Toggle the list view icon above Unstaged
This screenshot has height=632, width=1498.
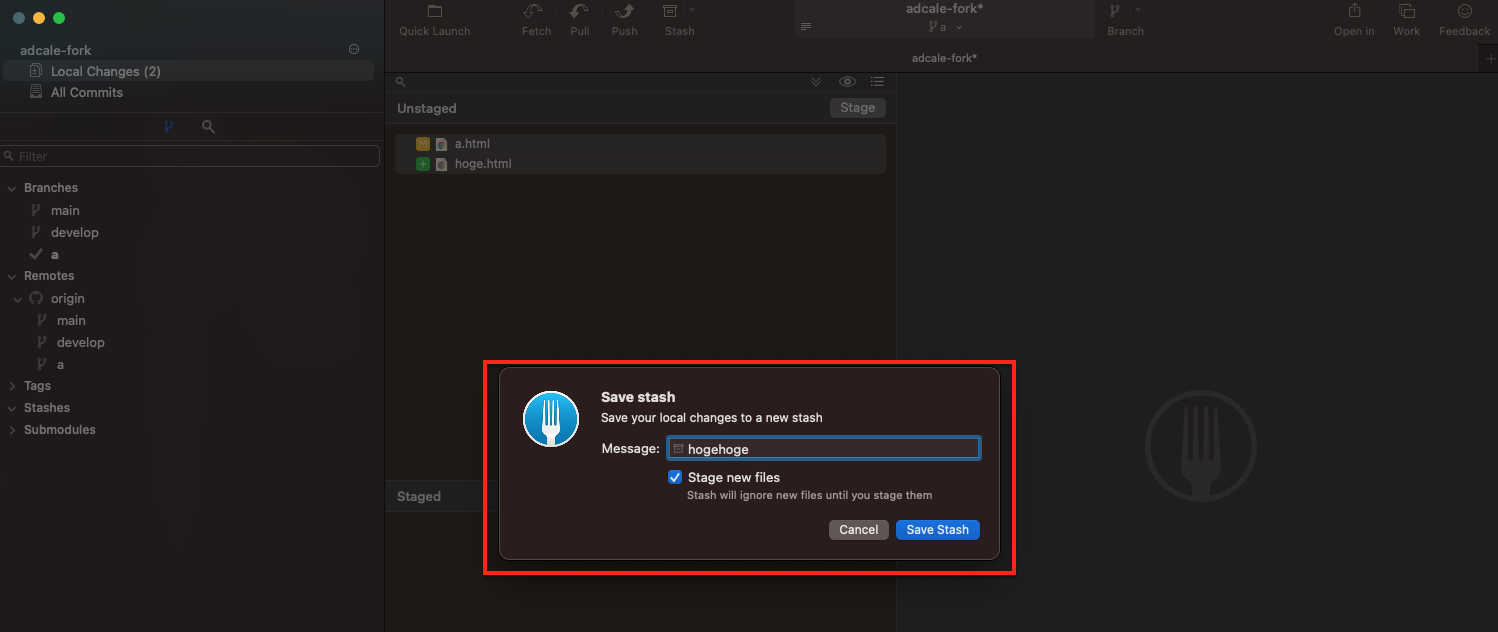878,81
